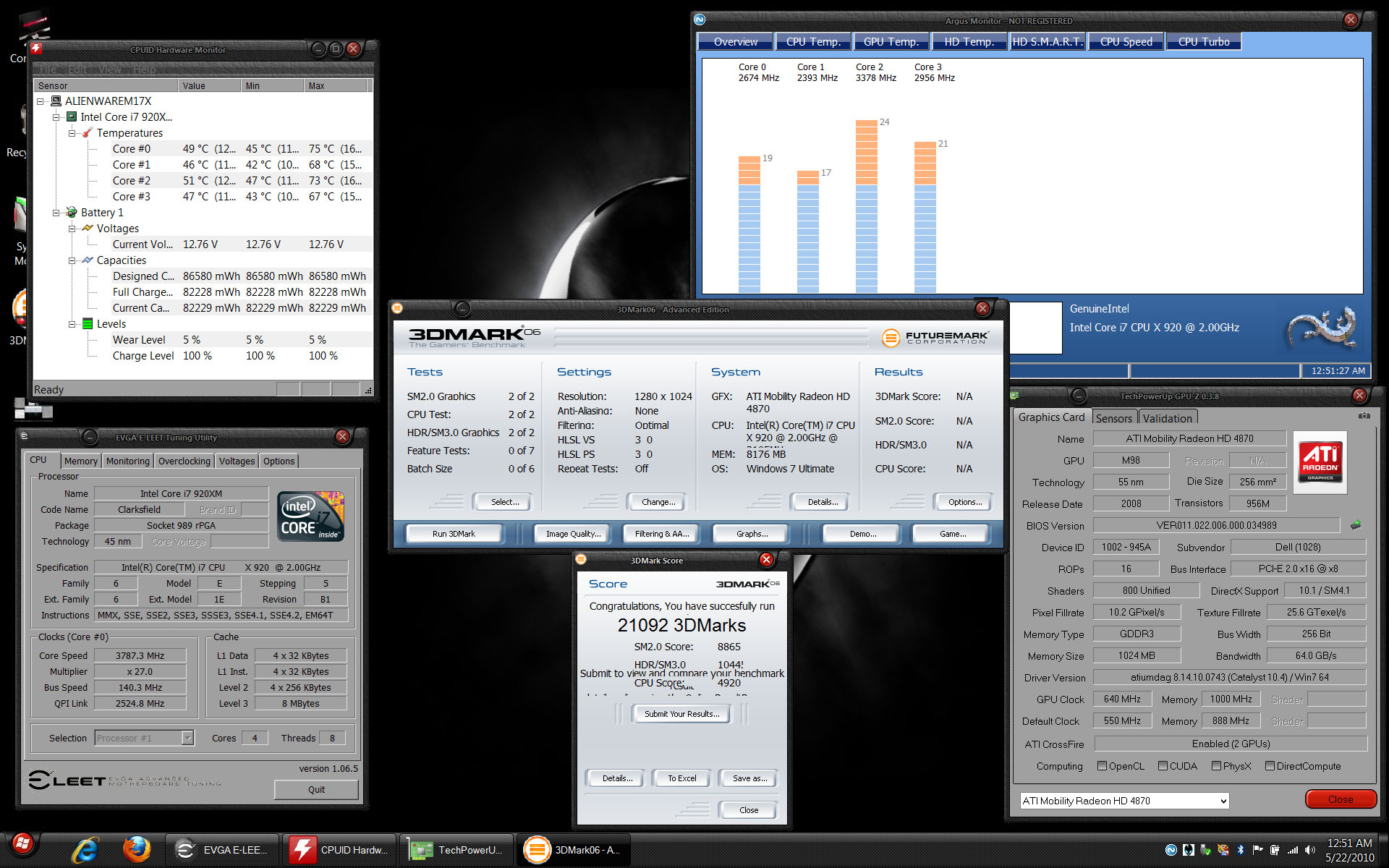
Task: Click 3DMark06 Filtering & AA button
Action: [x=662, y=534]
